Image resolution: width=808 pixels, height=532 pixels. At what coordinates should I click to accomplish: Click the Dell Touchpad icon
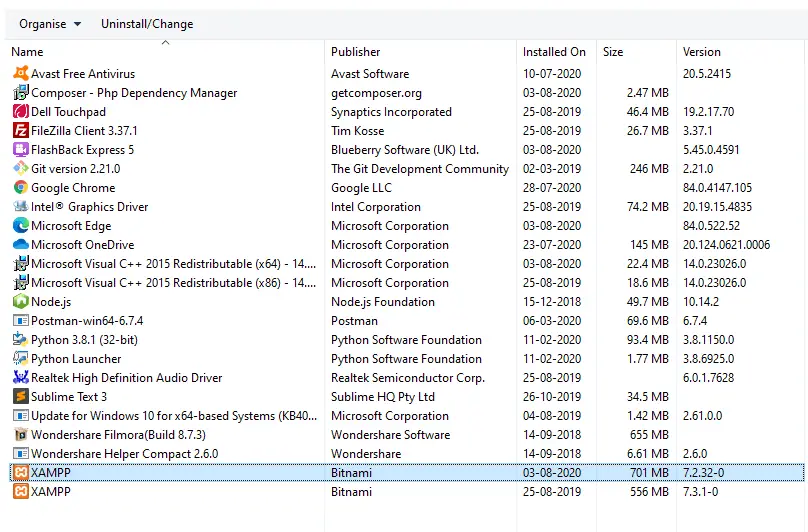(21, 112)
